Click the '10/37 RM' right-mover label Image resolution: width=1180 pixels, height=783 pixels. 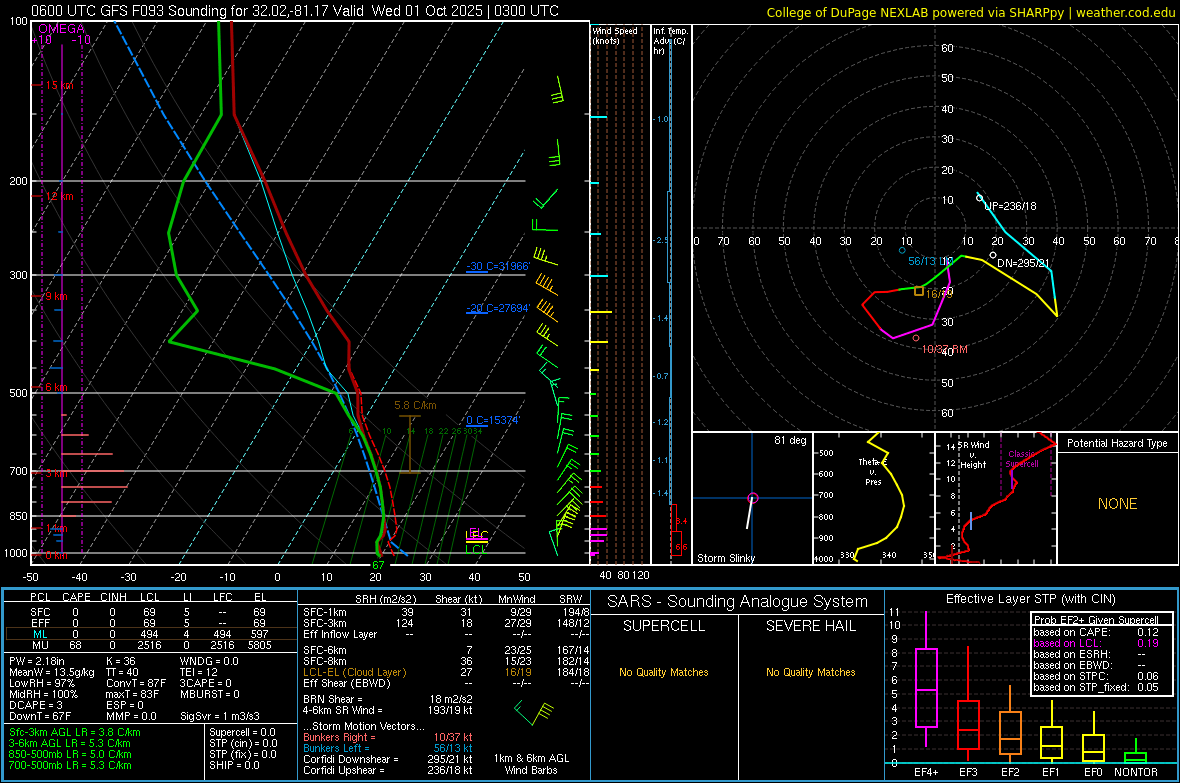click(944, 349)
